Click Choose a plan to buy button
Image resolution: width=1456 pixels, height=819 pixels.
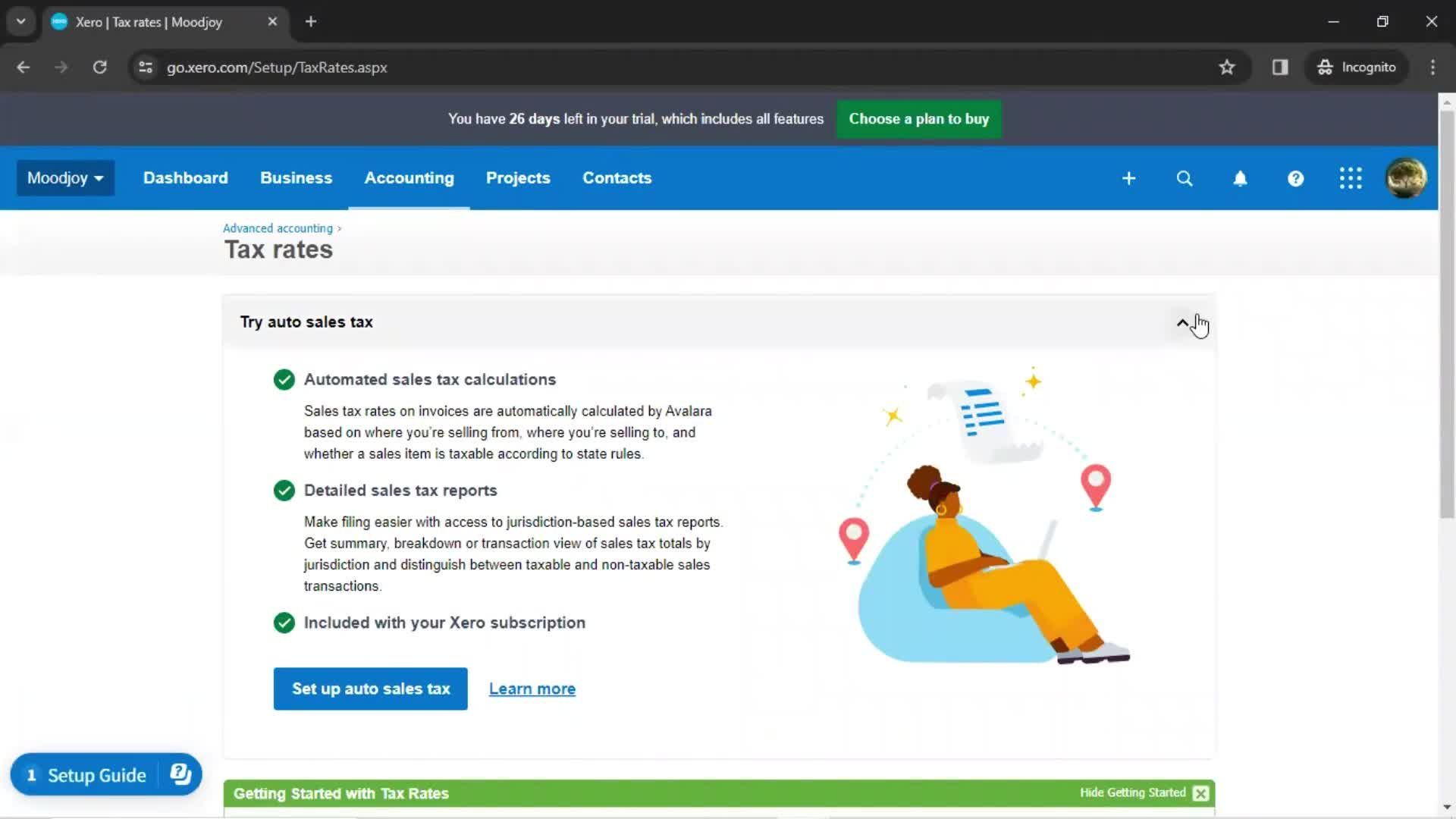pyautogui.click(x=918, y=119)
